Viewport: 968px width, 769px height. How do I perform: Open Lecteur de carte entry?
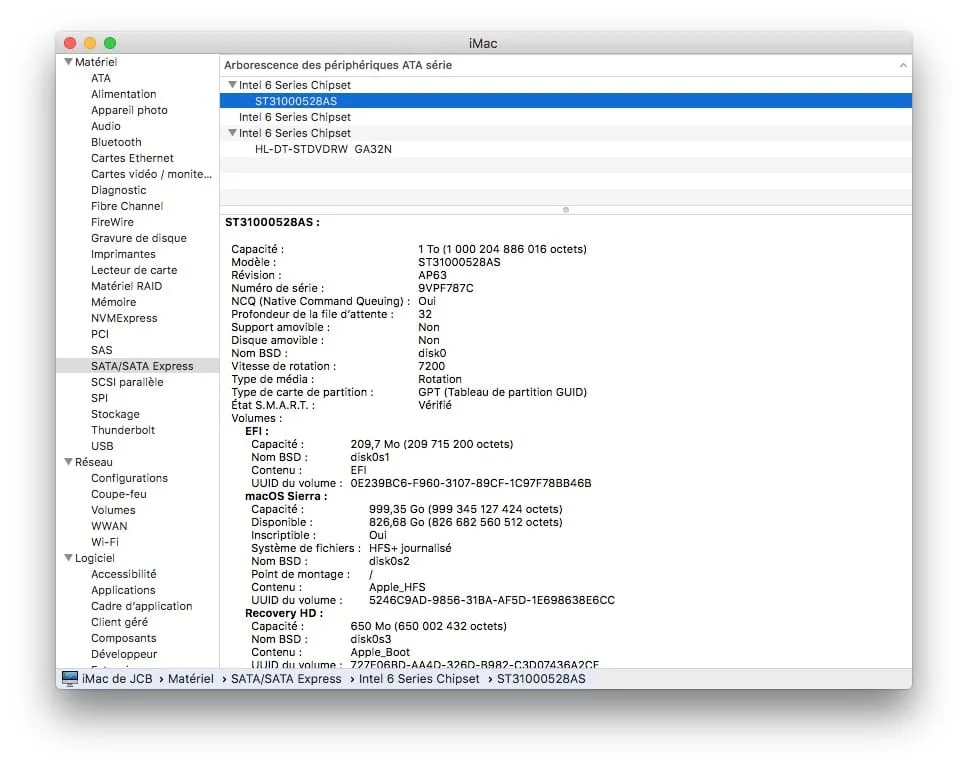coord(134,270)
